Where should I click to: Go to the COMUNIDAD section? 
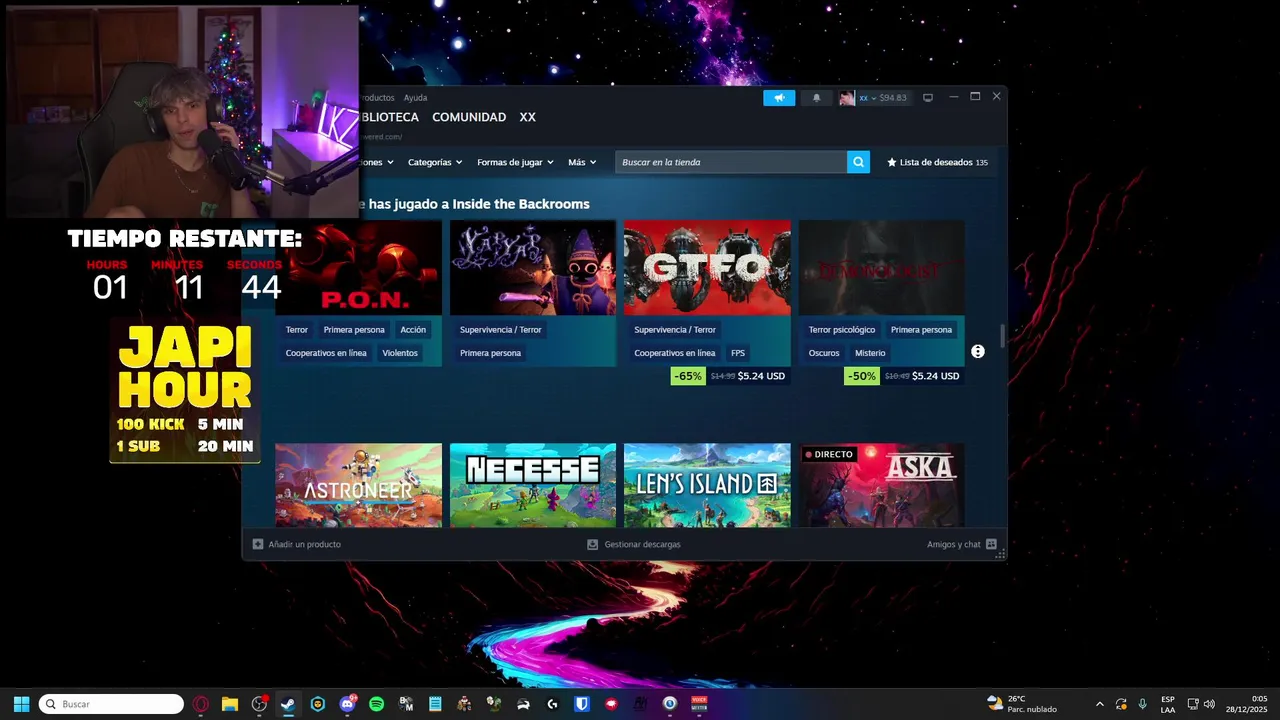point(469,117)
